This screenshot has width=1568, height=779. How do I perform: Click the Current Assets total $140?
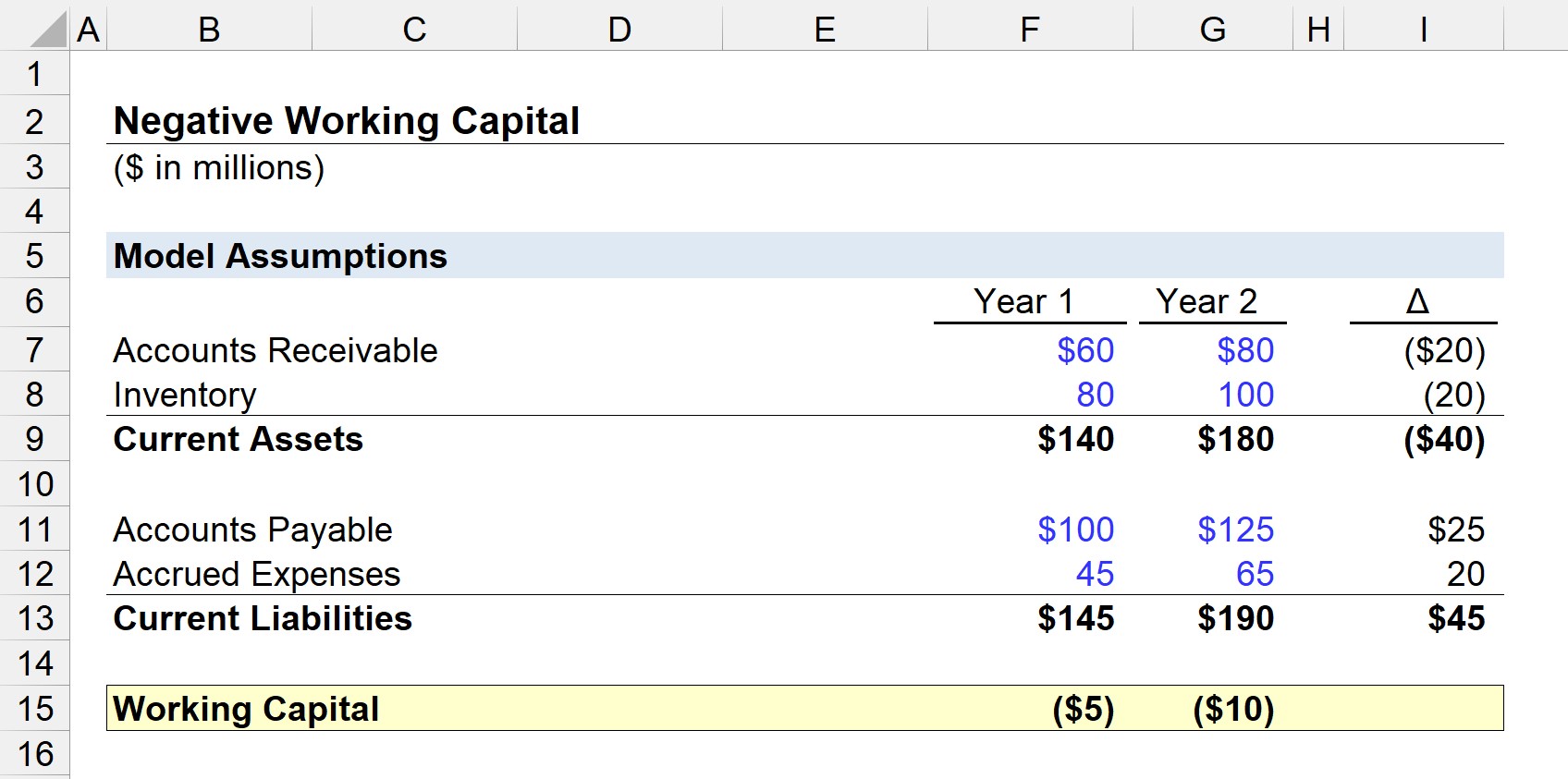click(x=1075, y=440)
